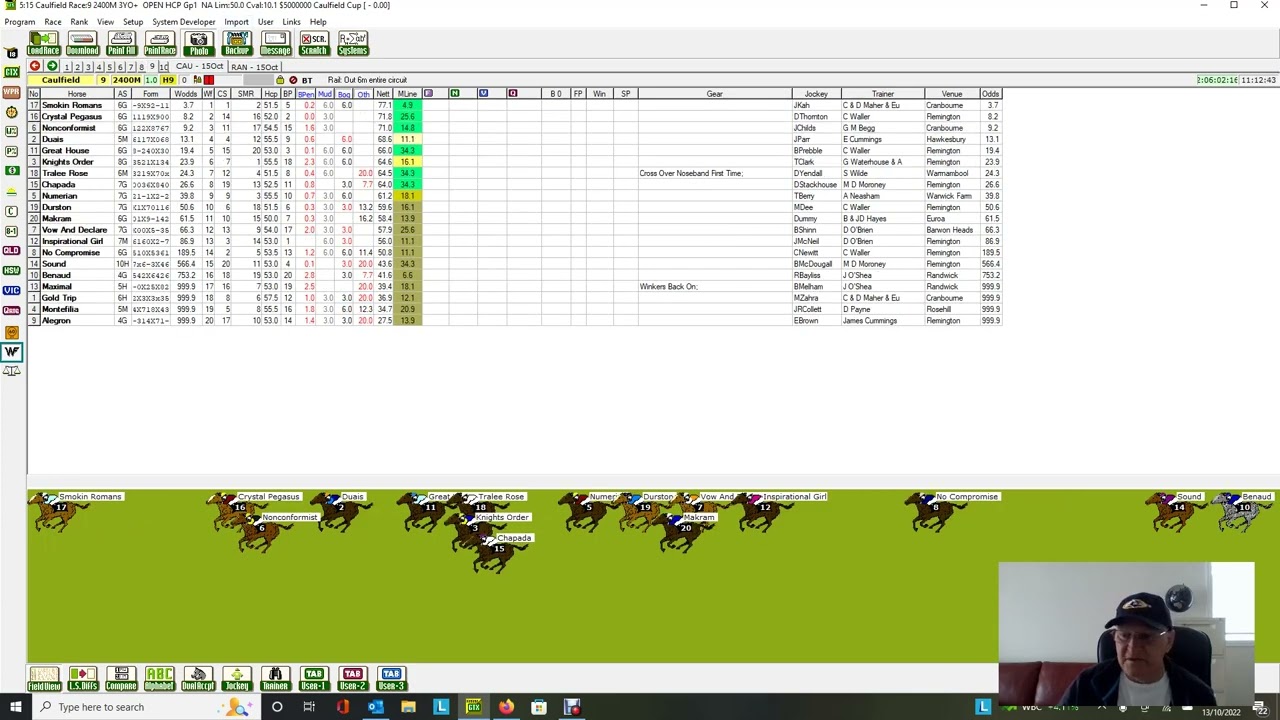Click the Gear column header

pos(714,94)
